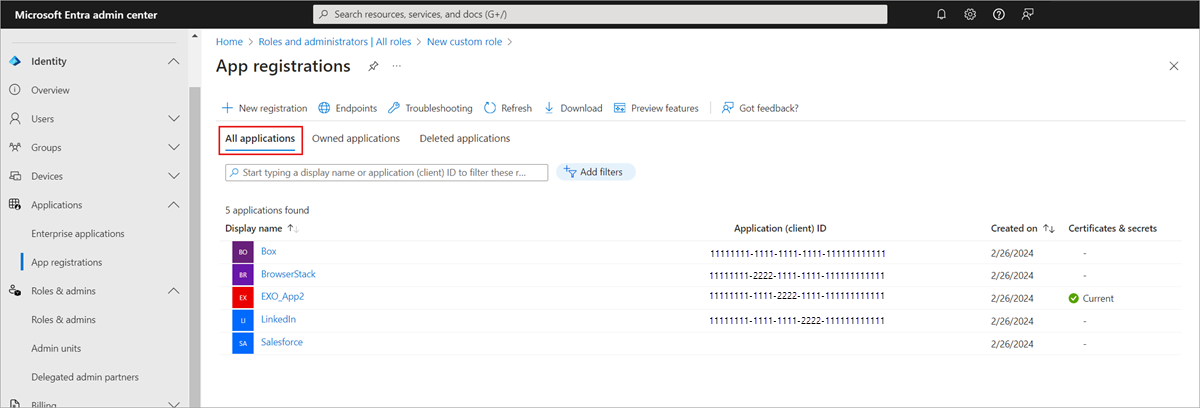Open Roles & admins sub-item in sidebar
Image resolution: width=1200 pixels, height=408 pixels.
[x=64, y=319]
